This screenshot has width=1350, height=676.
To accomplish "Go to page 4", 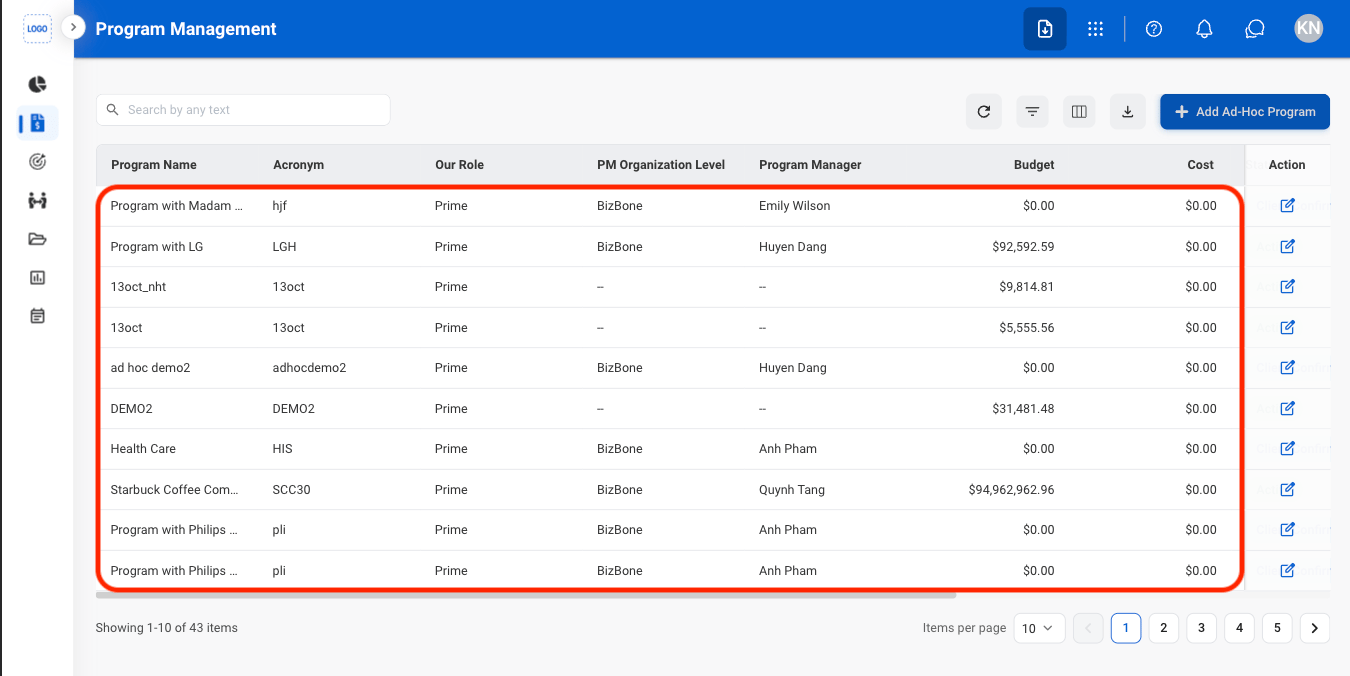I will (x=1239, y=628).
